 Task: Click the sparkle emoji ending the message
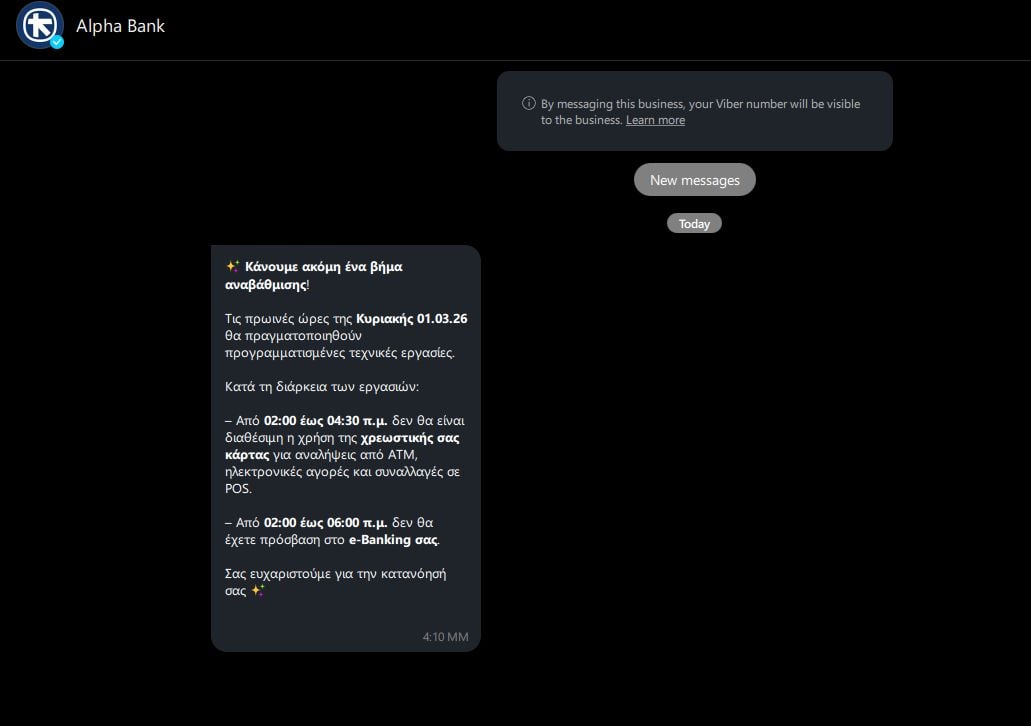(258, 590)
